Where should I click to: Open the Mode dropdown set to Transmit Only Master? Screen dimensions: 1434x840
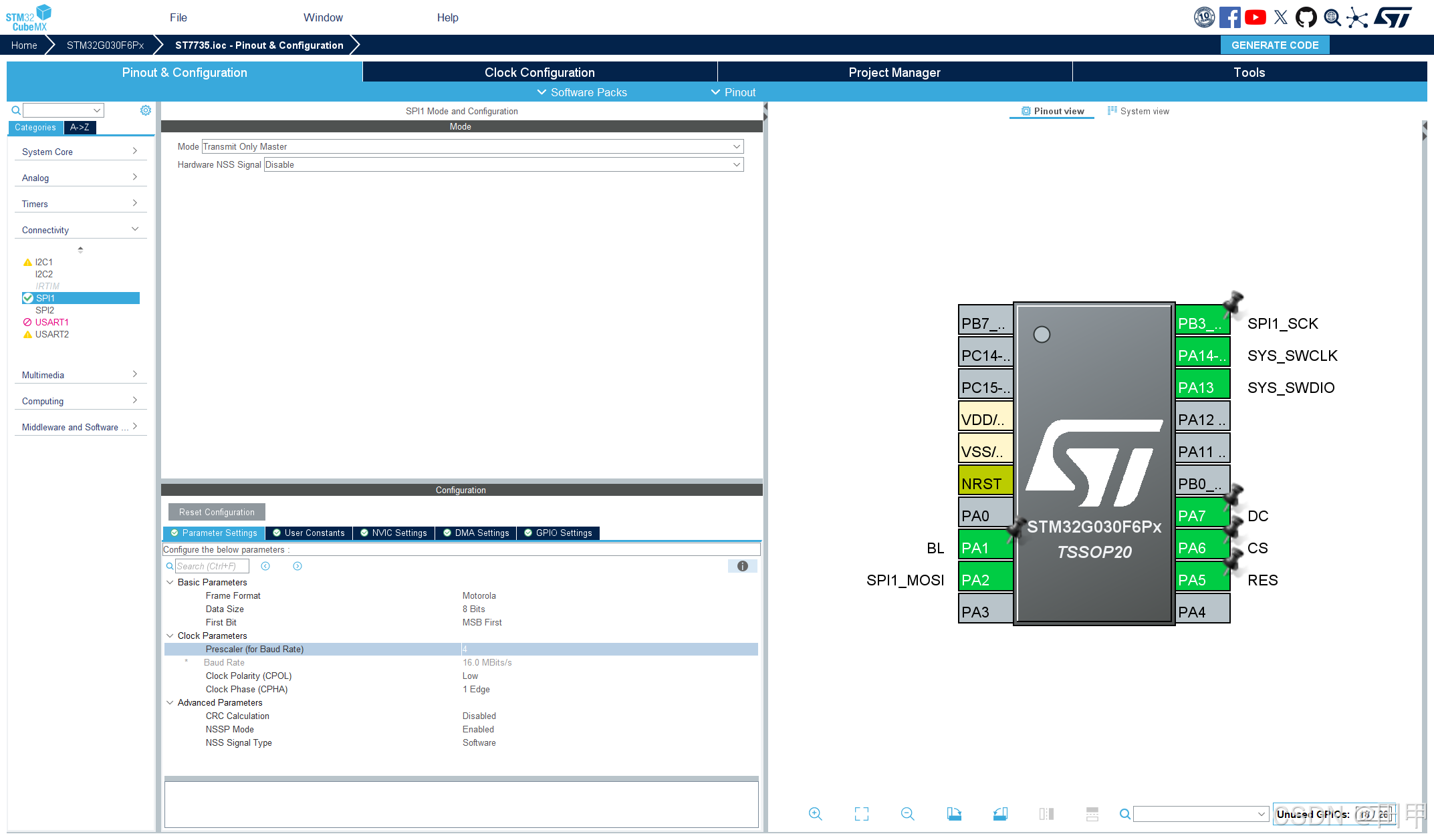coord(736,146)
